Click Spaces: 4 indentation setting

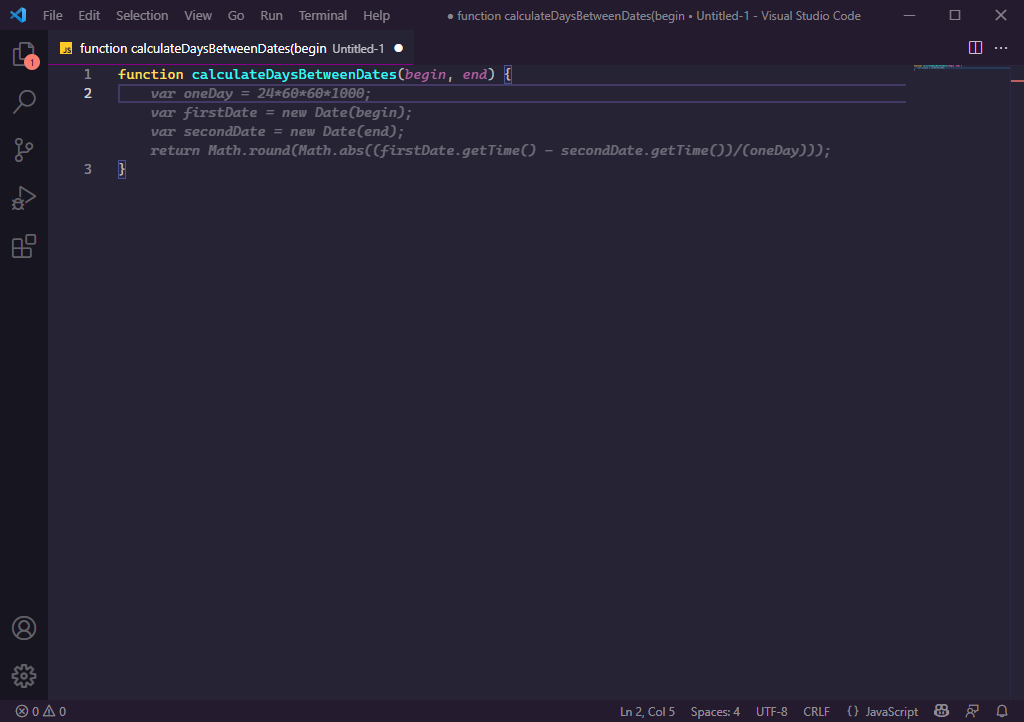click(715, 711)
